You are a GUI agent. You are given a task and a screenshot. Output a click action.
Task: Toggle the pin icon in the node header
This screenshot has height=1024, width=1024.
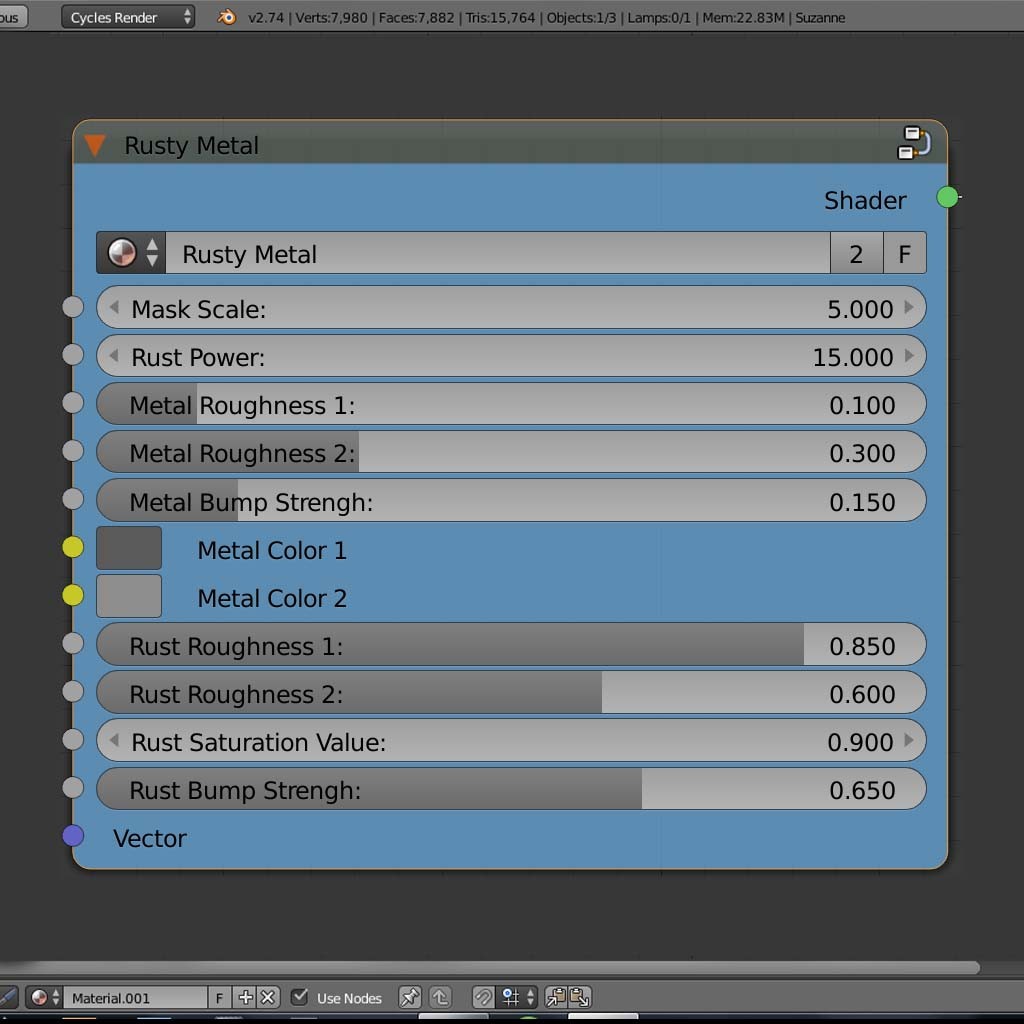pos(409,997)
